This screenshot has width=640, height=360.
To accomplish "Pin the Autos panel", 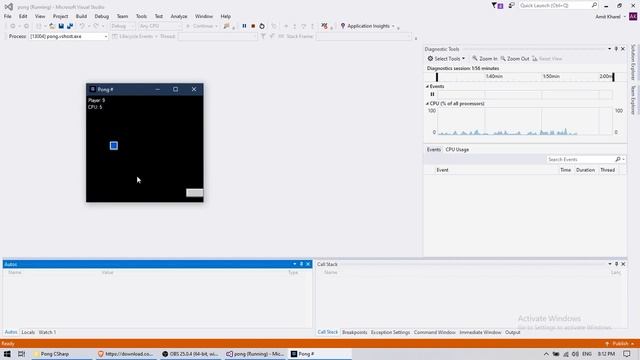I will tap(302, 264).
